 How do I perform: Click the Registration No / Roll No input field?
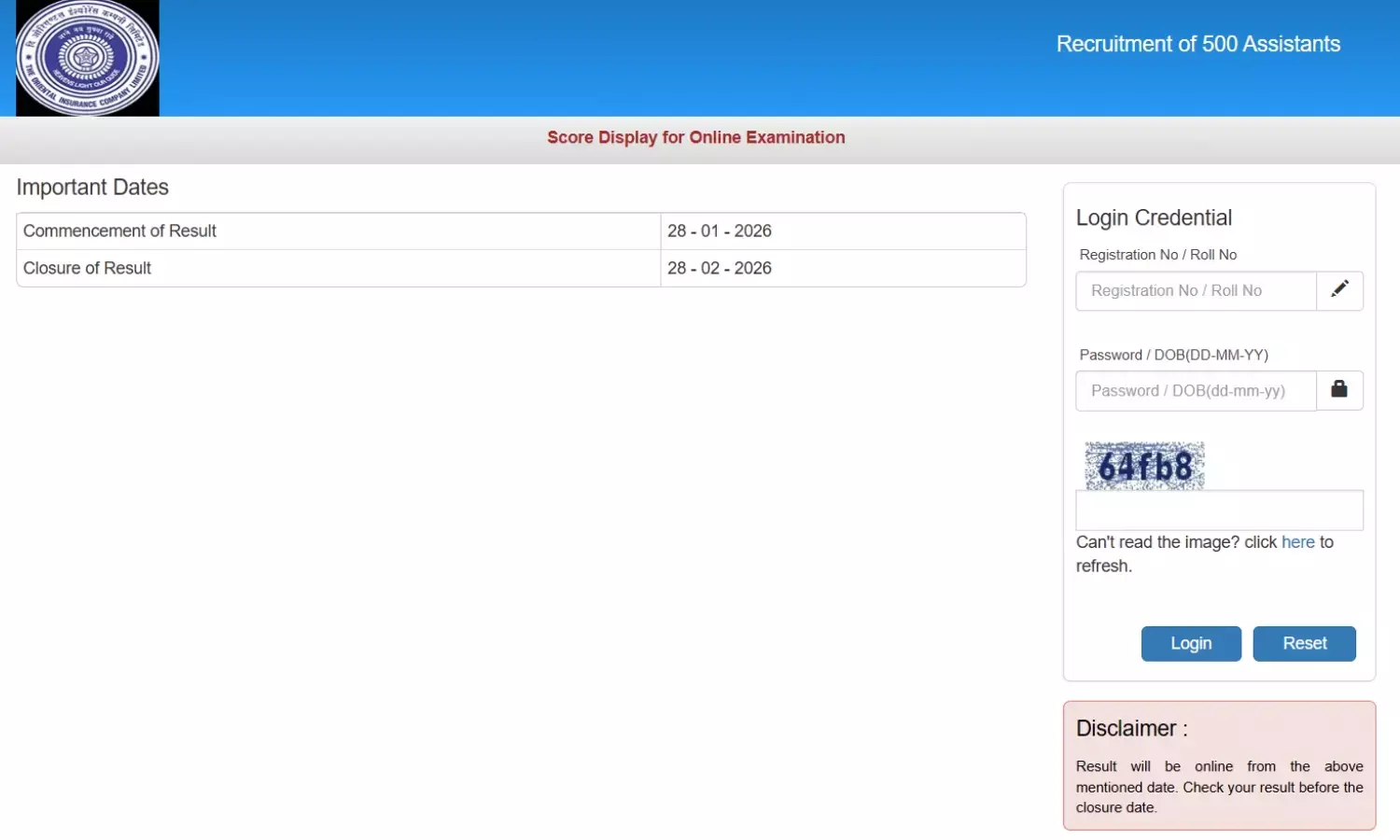click(x=1195, y=290)
